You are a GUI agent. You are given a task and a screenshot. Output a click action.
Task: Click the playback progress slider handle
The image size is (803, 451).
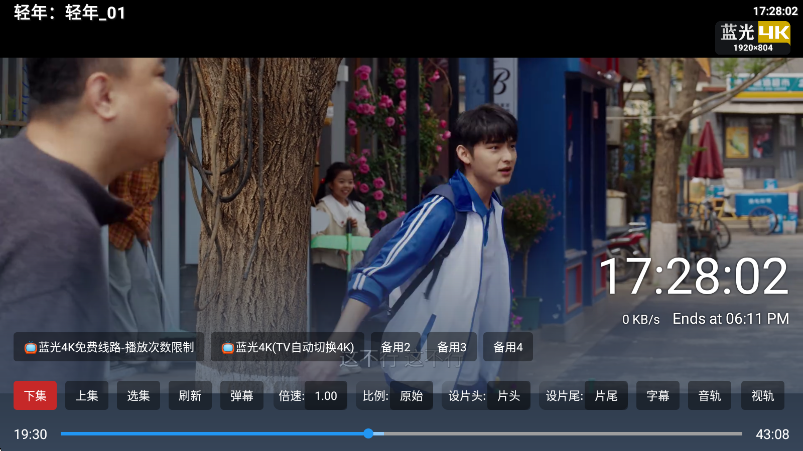368,434
